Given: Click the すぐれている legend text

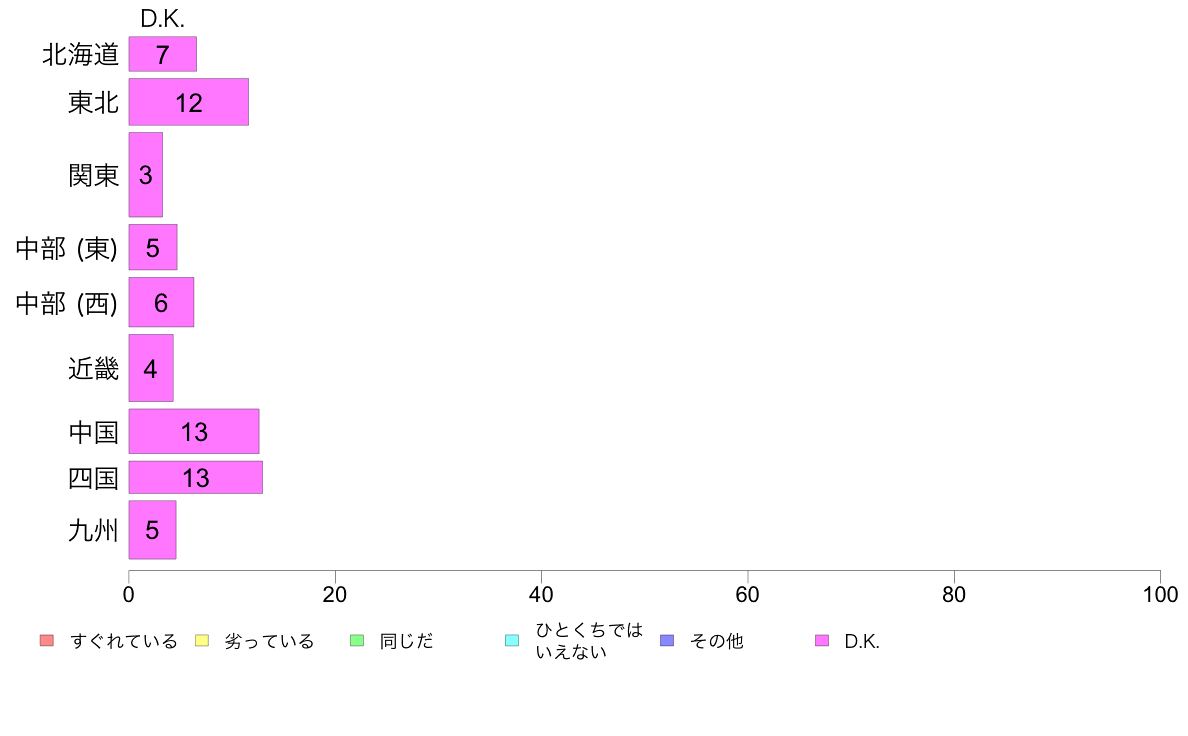Looking at the screenshot, I should click(x=123, y=641).
